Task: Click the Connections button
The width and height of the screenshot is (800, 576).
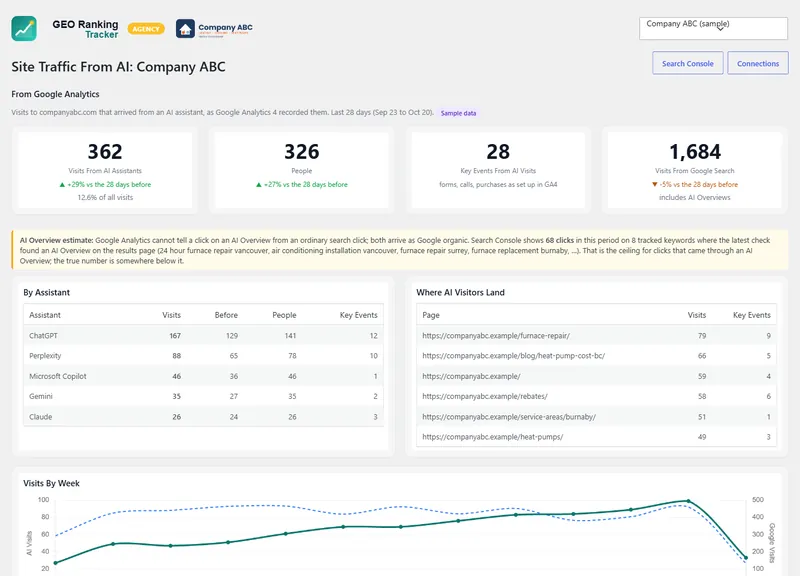Action: pyautogui.click(x=758, y=63)
